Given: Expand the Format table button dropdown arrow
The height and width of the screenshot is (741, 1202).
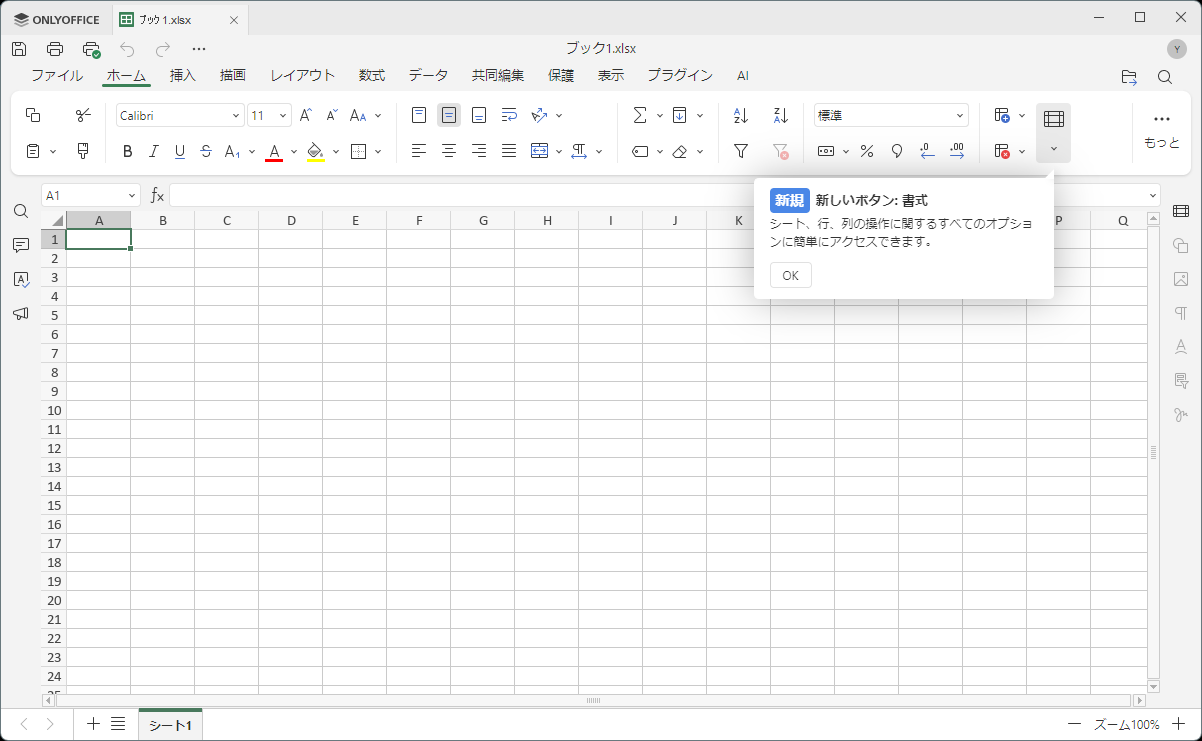Looking at the screenshot, I should pos(1053,150).
